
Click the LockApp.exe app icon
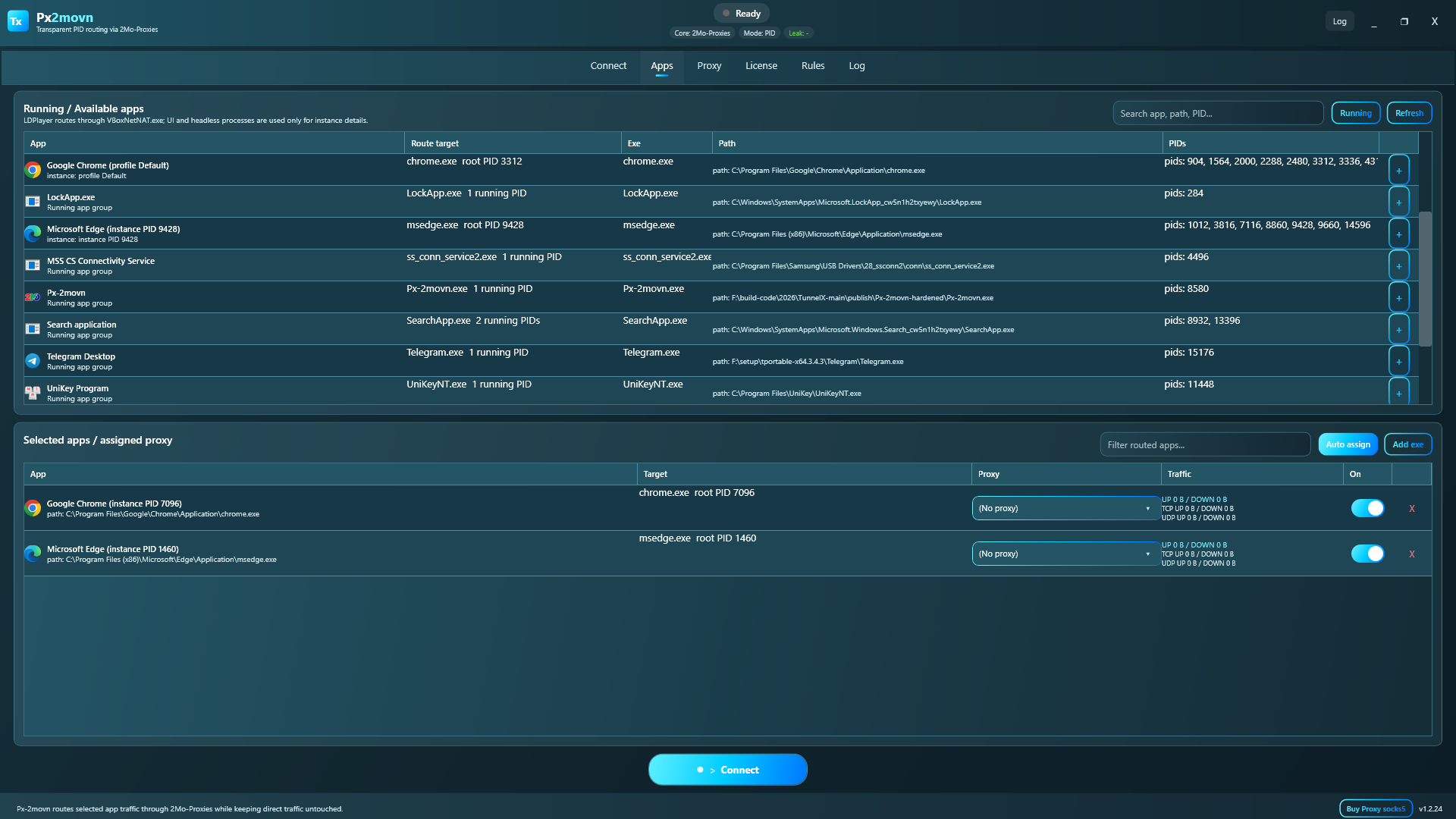point(33,202)
